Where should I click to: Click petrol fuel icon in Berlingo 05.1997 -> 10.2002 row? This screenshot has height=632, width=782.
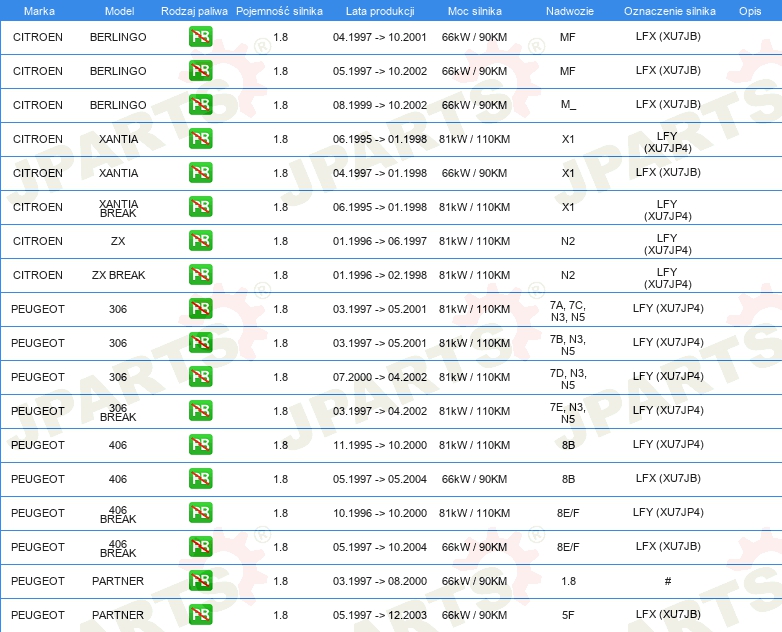click(x=200, y=70)
